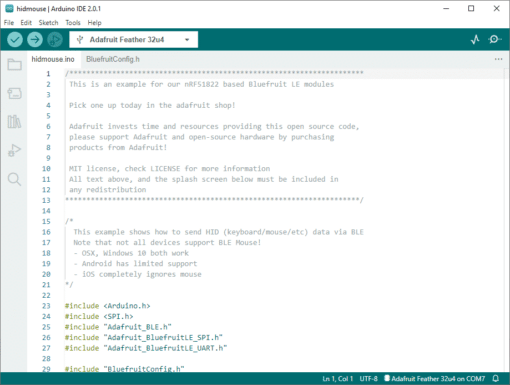
Task: Open the Tools menu
Action: coord(73,23)
